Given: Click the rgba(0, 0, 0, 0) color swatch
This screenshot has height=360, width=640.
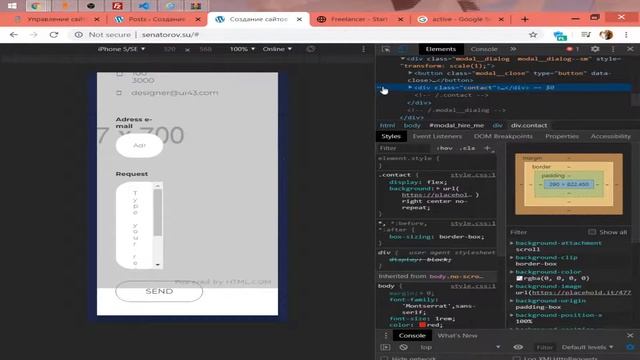Looking at the screenshot, I should [x=519, y=278].
